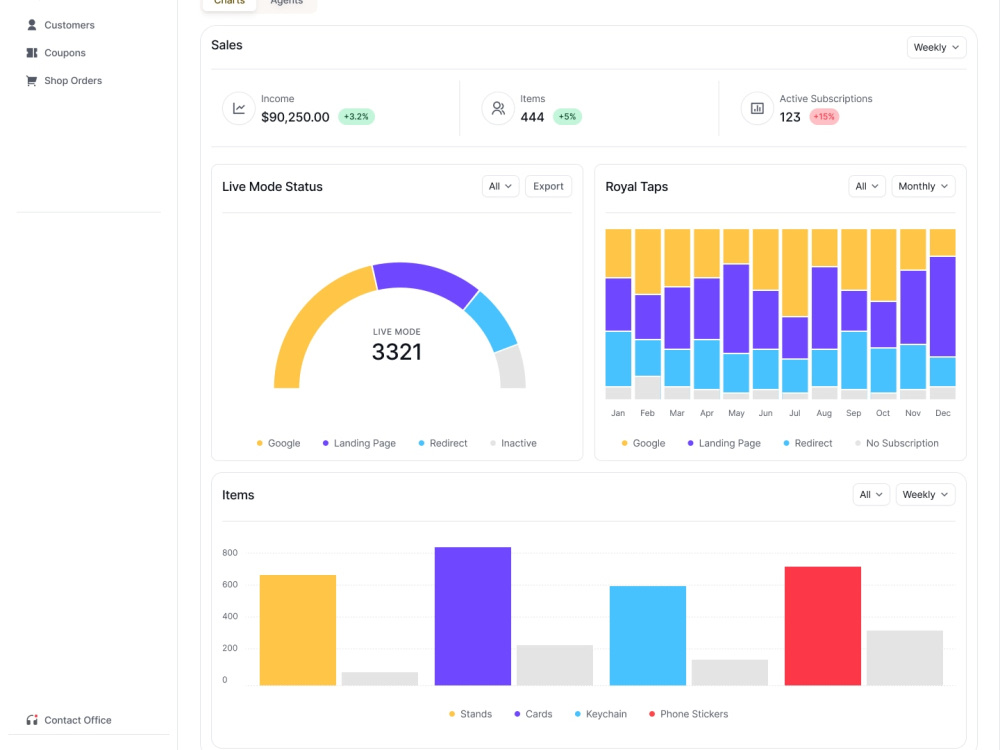The width and height of the screenshot is (1000, 750).
Task: Toggle Keychain legend in Items chart
Action: (600, 714)
